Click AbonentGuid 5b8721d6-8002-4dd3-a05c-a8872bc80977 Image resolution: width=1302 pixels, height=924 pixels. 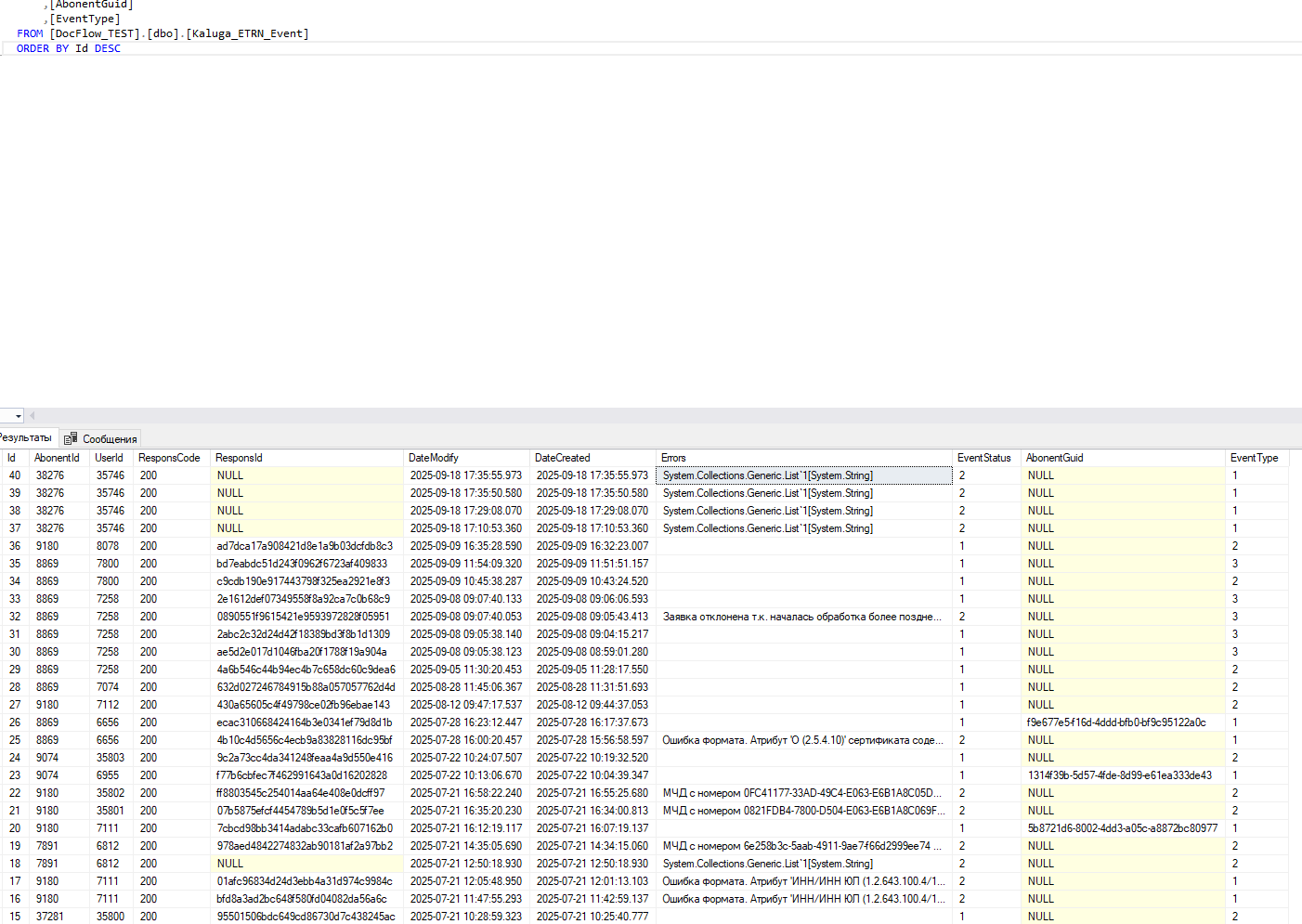pyautogui.click(x=1123, y=828)
